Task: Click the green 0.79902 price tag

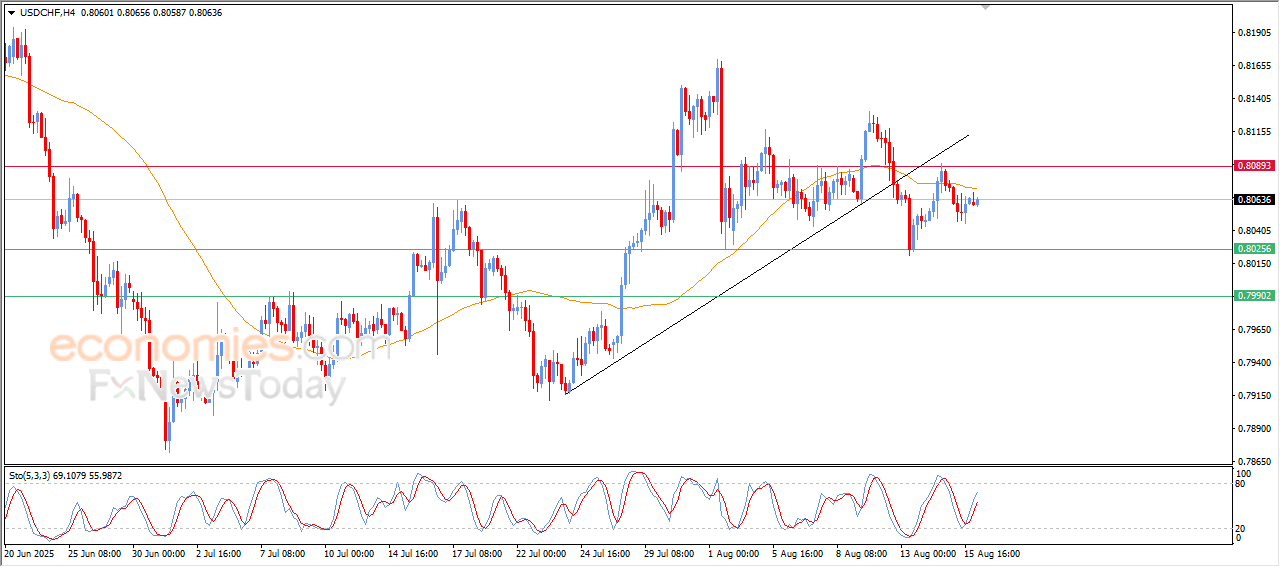Action: pos(1253,296)
